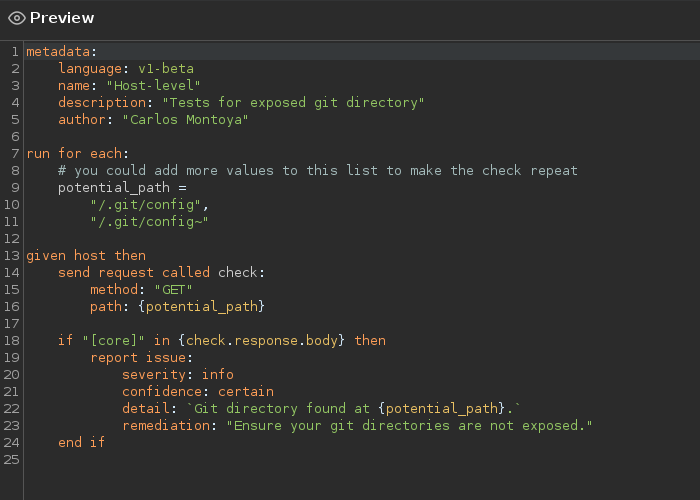Click check.response.body in the if condition
The image size is (700, 500).
pyautogui.click(x=261, y=341)
